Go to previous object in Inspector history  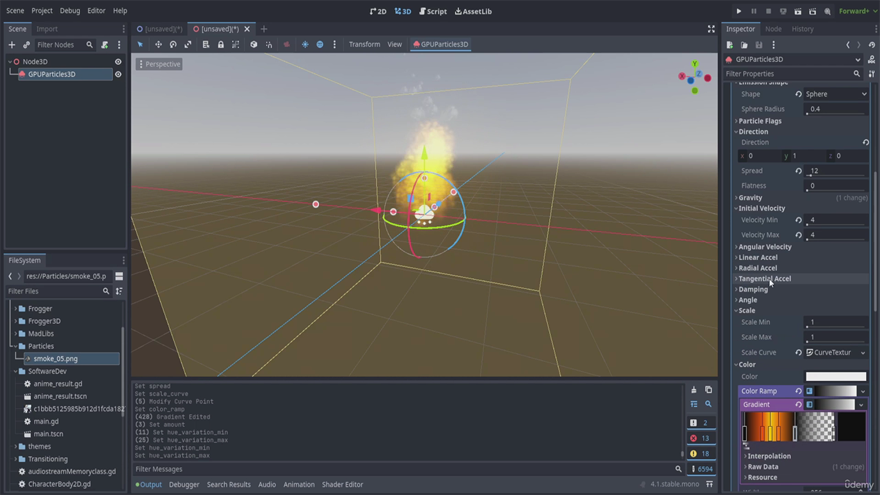point(848,45)
